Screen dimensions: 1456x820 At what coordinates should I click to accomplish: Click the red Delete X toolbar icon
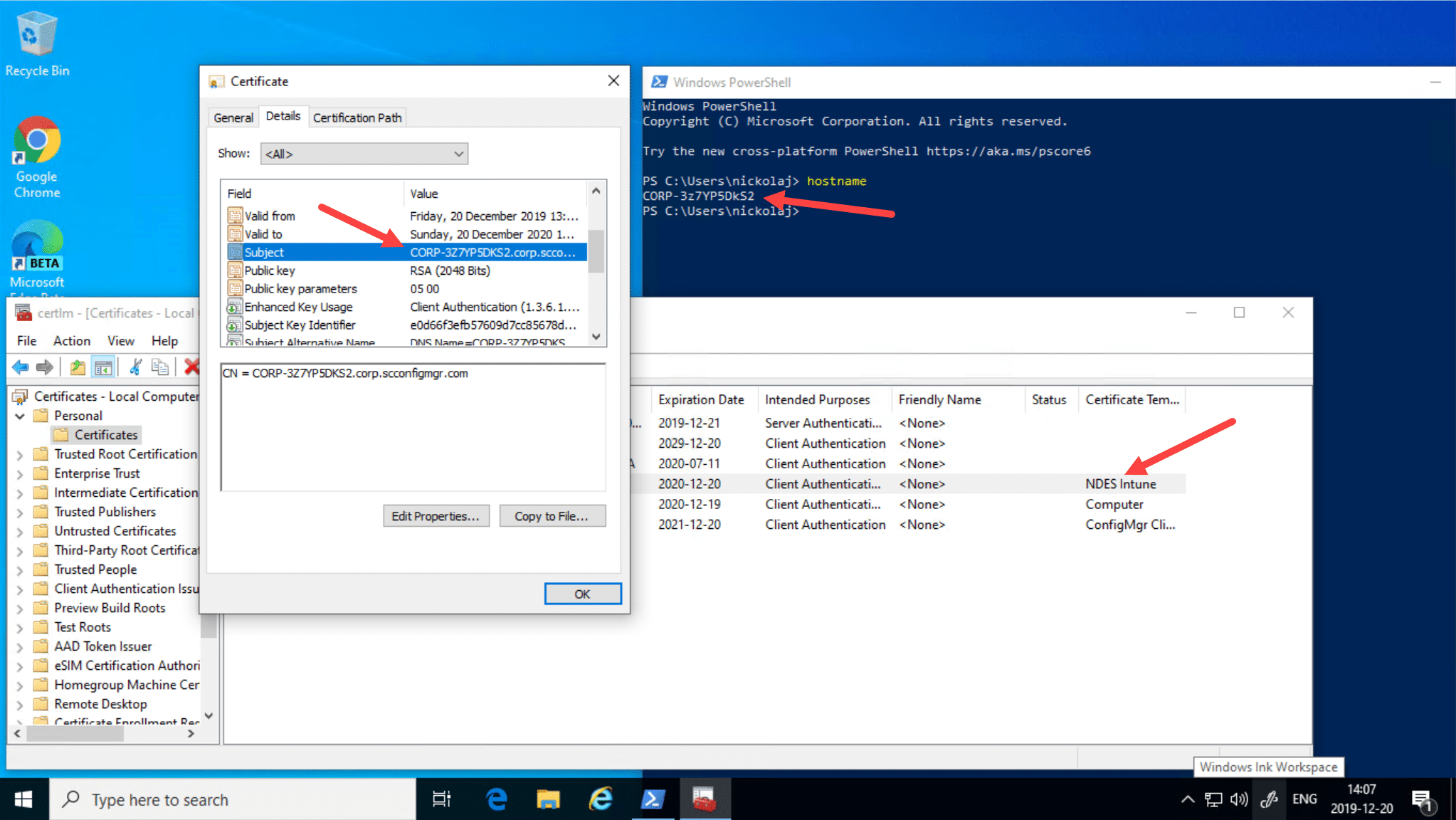click(x=191, y=367)
